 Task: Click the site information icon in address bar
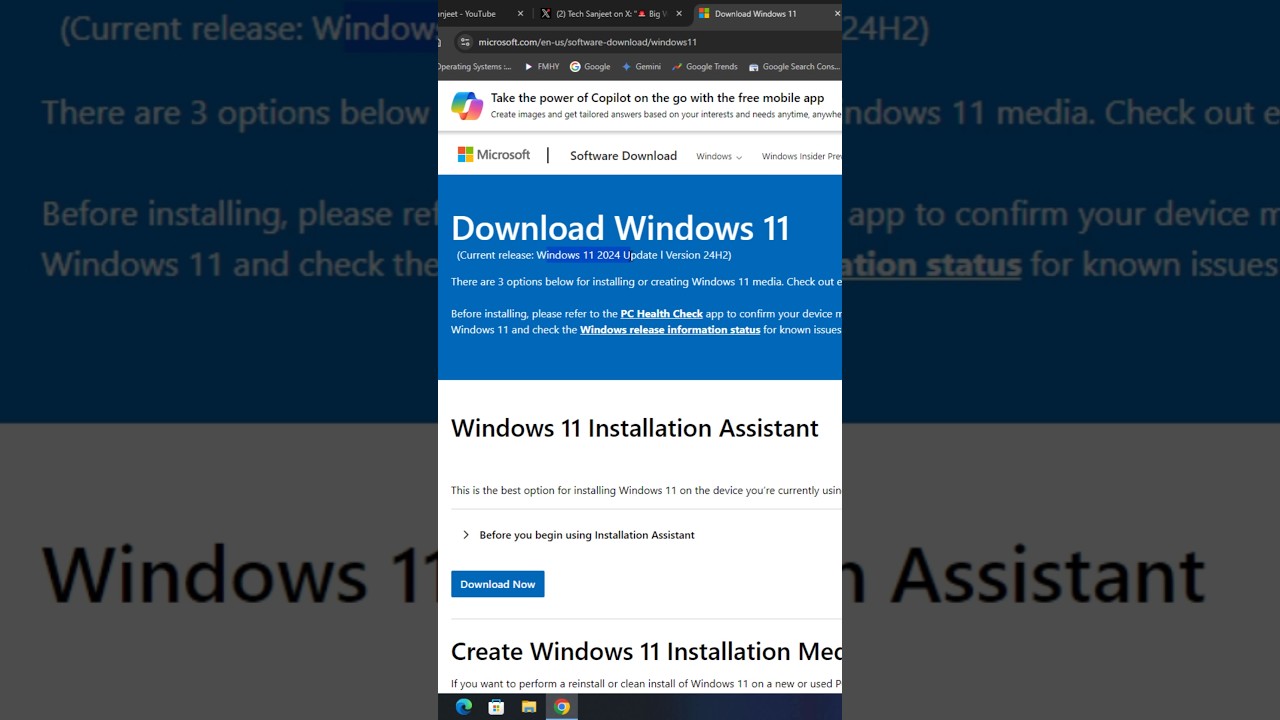click(x=465, y=42)
